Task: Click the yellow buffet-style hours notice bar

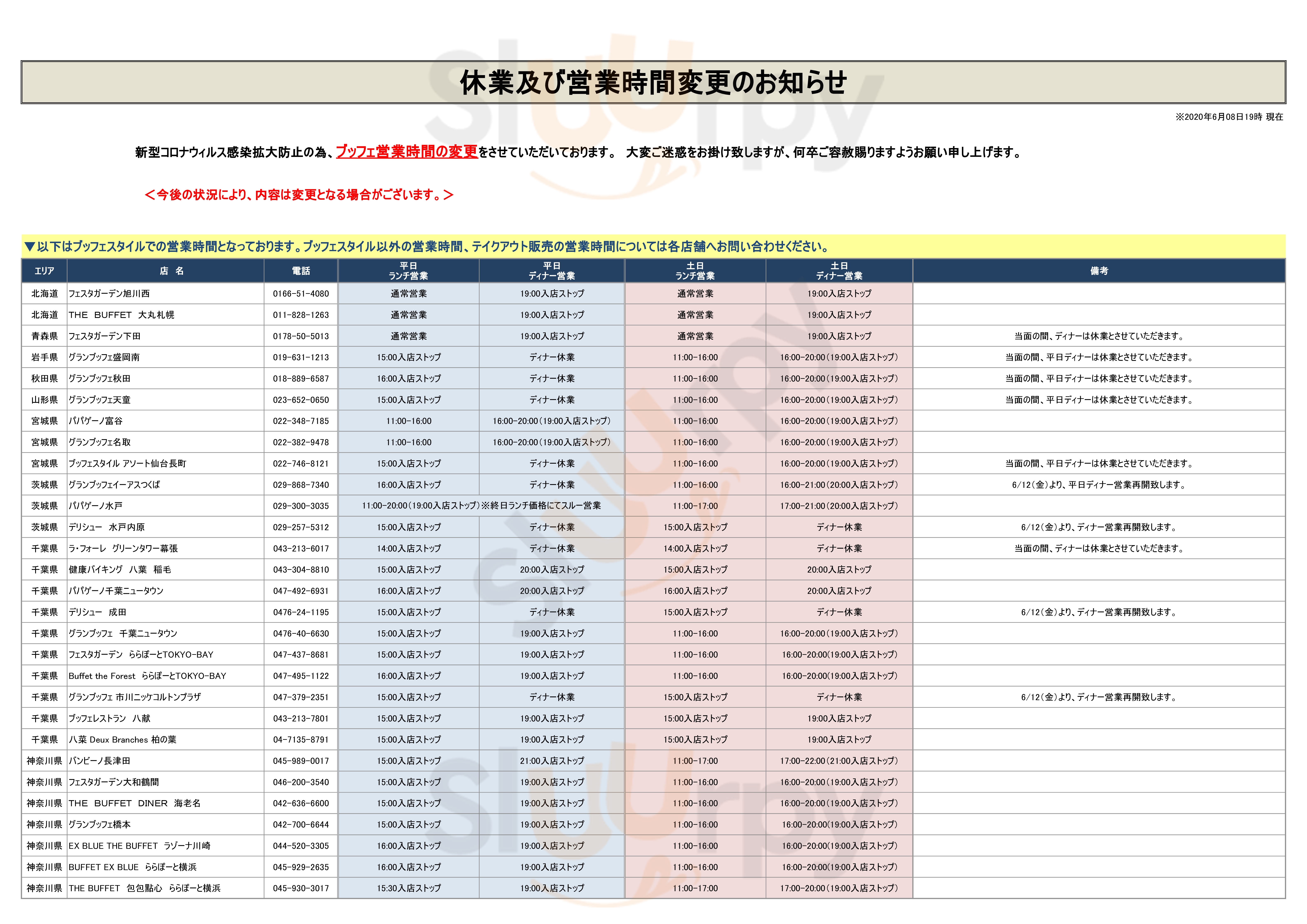Action: [x=427, y=246]
